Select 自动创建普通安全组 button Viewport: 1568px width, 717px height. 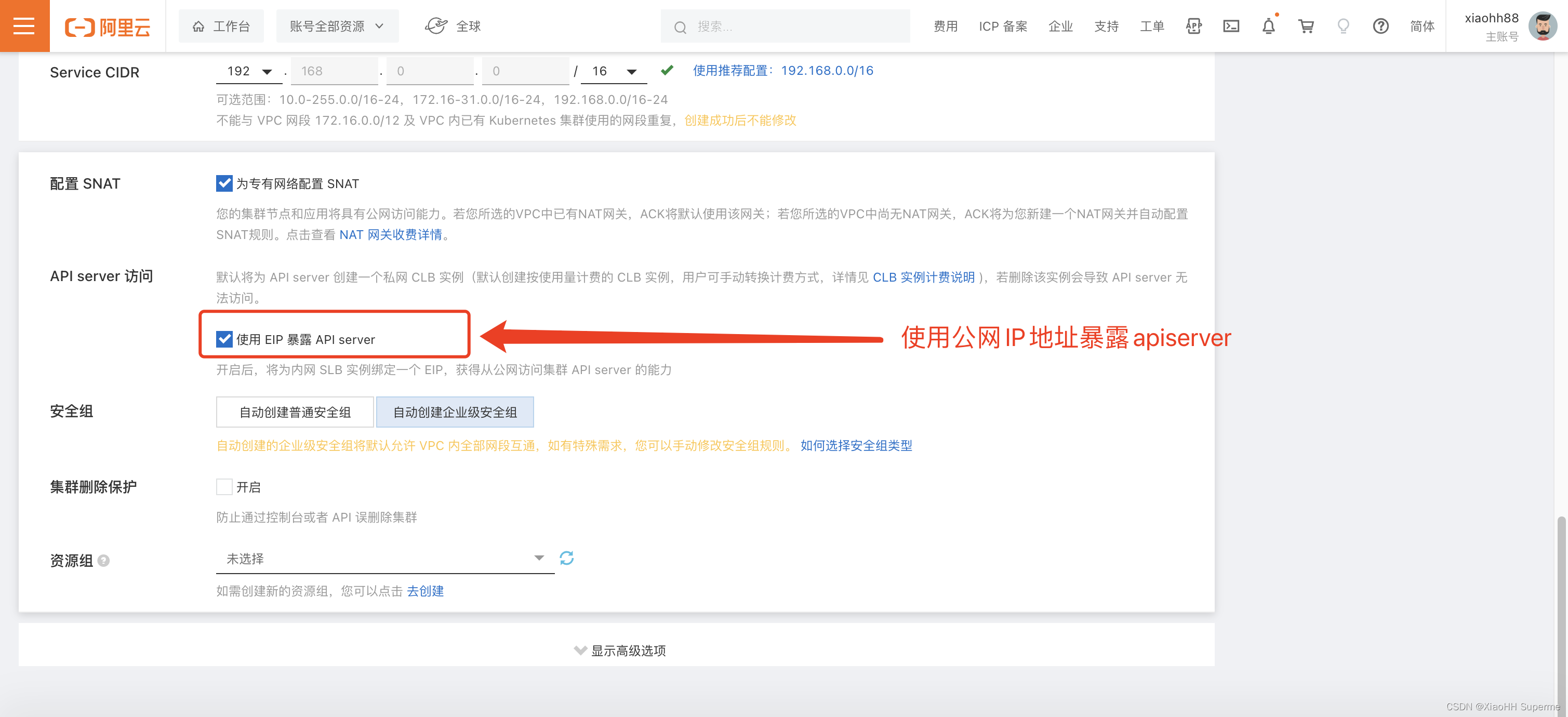pos(295,411)
